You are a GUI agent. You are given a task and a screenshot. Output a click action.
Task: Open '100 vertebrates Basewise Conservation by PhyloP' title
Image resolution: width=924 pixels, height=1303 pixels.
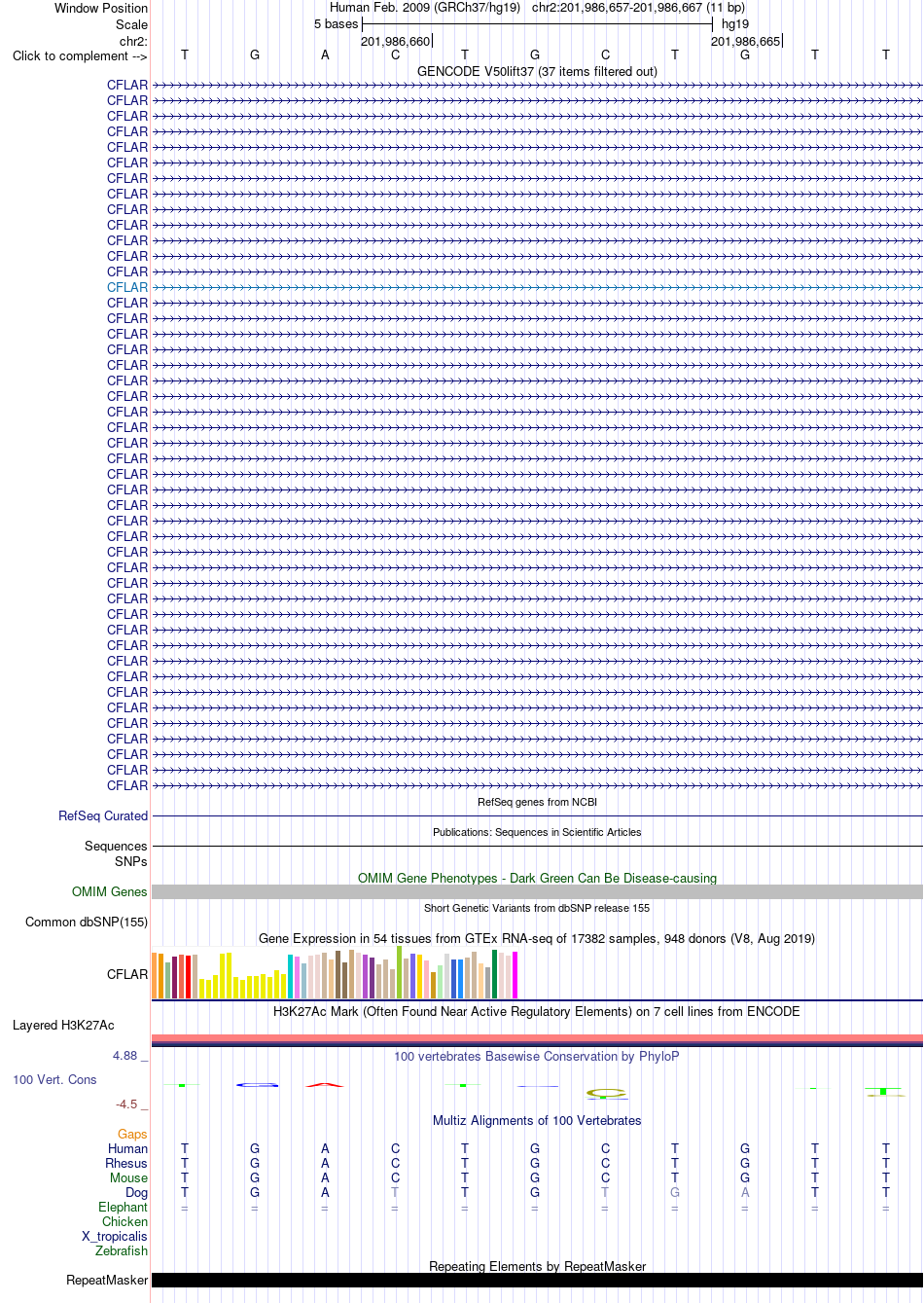coord(537,1056)
